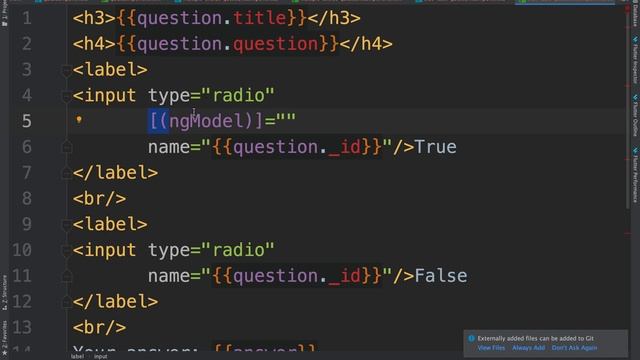Open the Database tool window tab
The height and width of the screenshot is (360, 640).
635,14
